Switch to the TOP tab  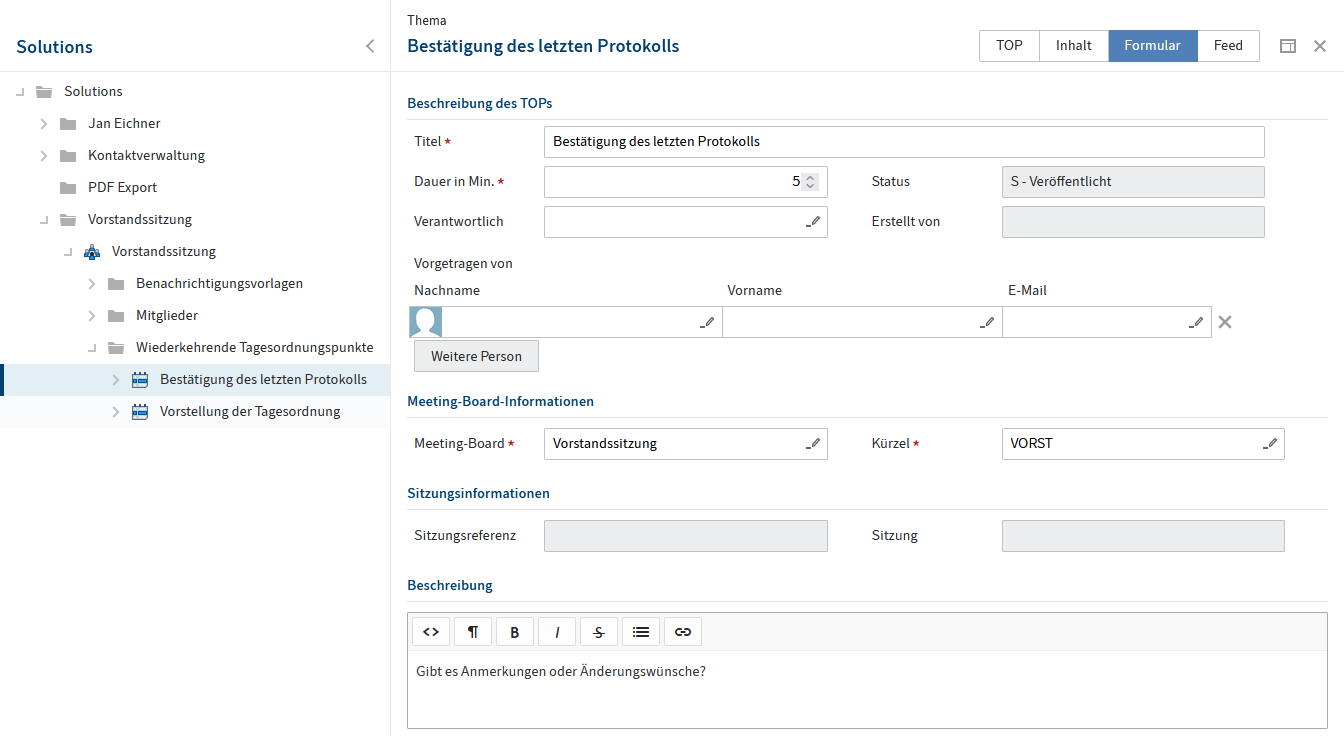tap(1009, 46)
